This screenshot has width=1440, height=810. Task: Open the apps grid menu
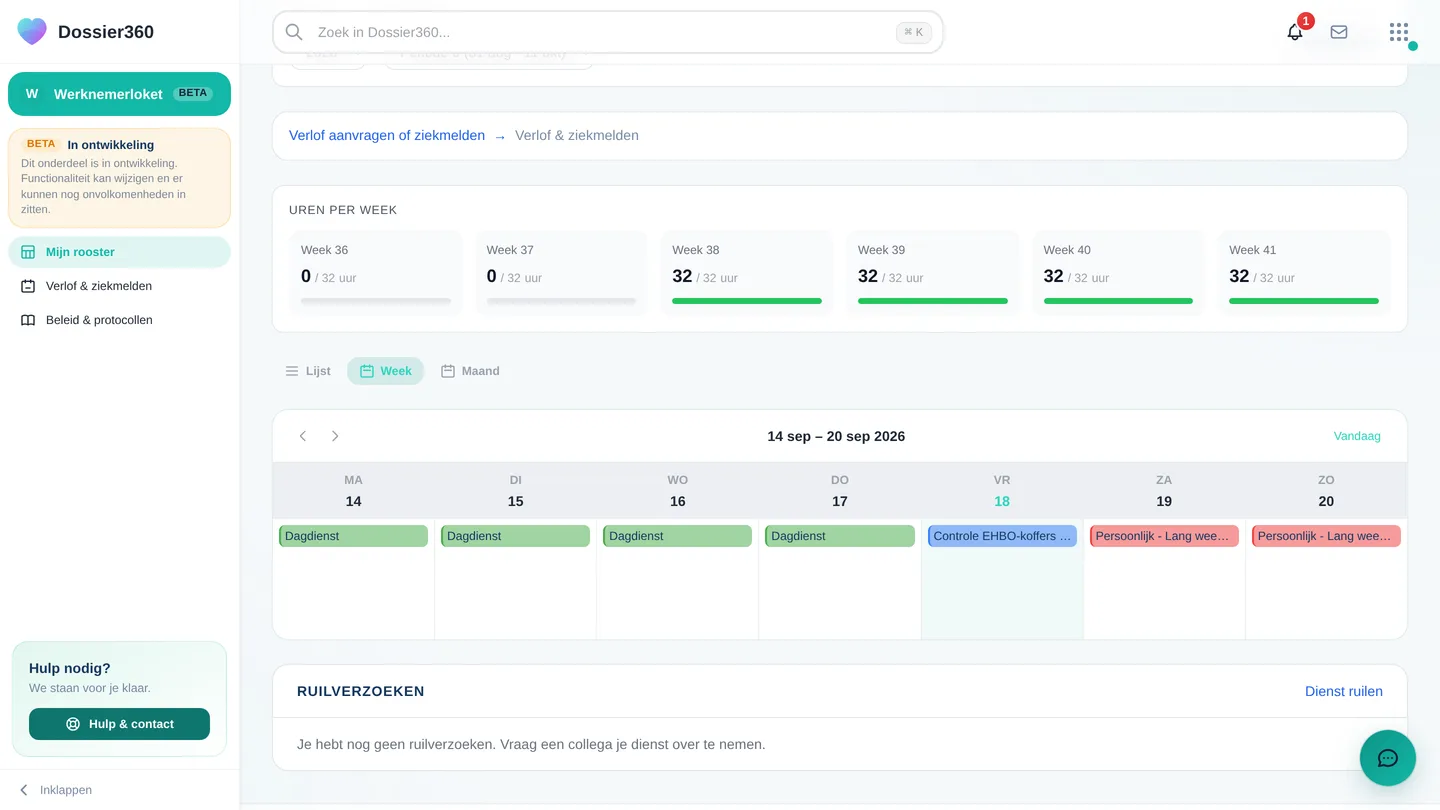tap(1399, 32)
